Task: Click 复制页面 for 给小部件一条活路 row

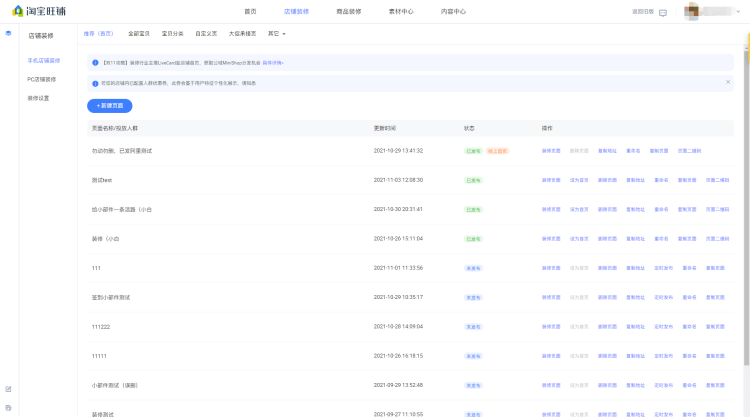Action: [687, 209]
